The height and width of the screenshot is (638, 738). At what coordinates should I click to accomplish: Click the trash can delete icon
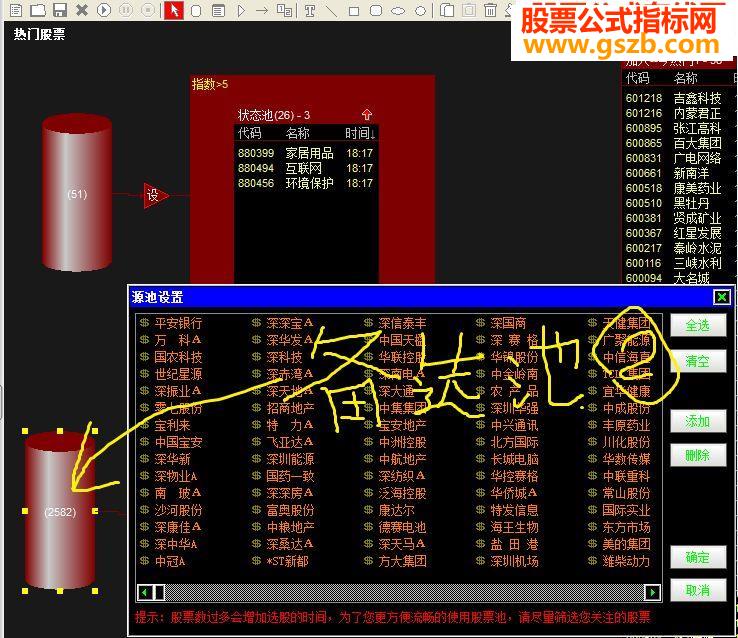point(490,10)
